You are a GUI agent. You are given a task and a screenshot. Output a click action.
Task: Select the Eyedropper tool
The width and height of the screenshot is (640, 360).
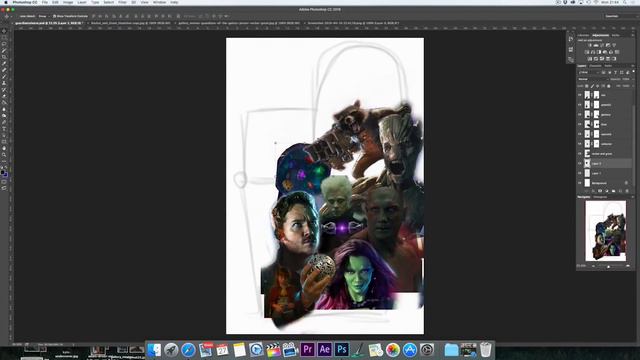point(4,63)
